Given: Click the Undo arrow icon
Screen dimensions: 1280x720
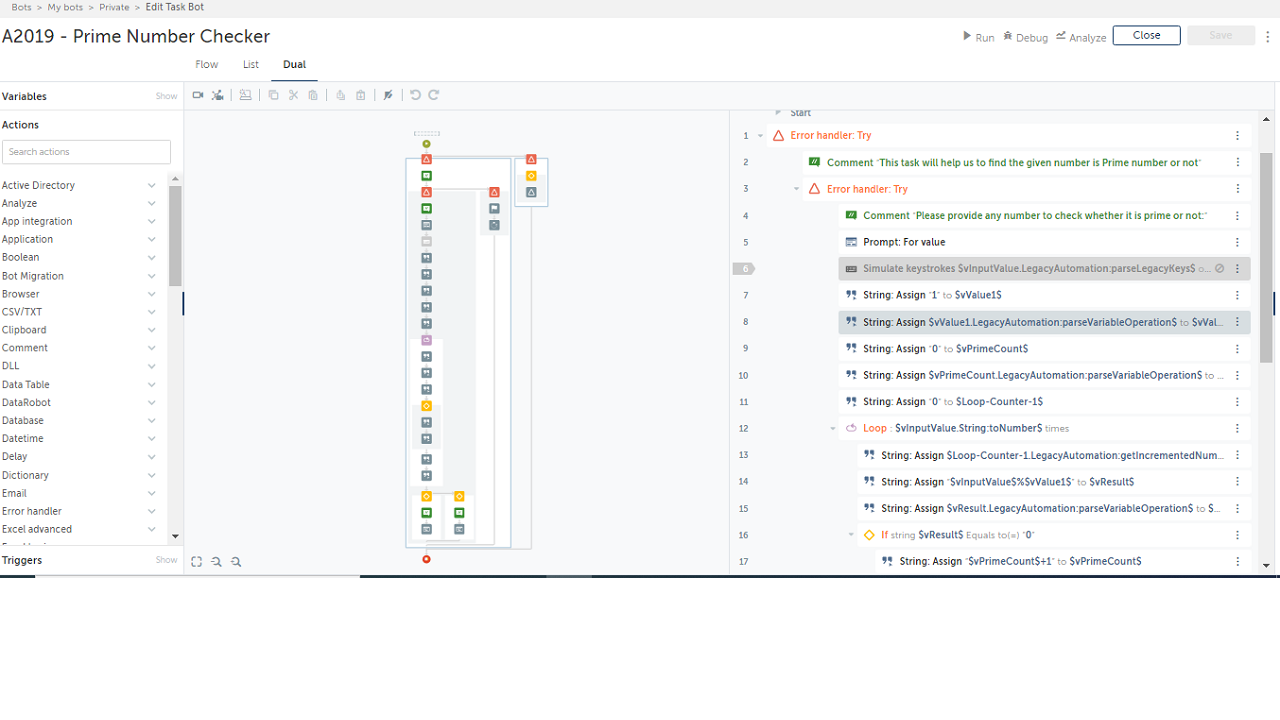Looking at the screenshot, I should (x=415, y=95).
